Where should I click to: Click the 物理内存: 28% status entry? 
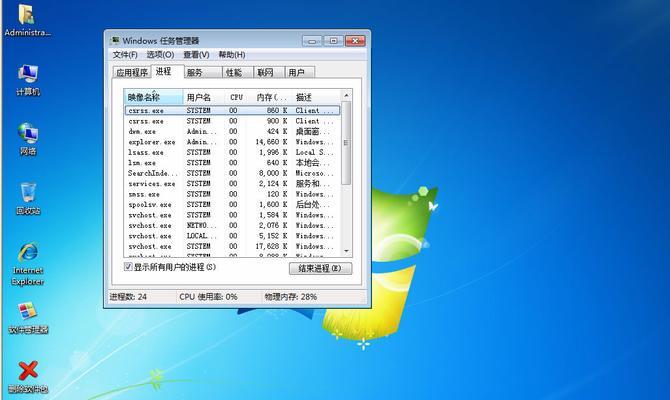tap(291, 297)
